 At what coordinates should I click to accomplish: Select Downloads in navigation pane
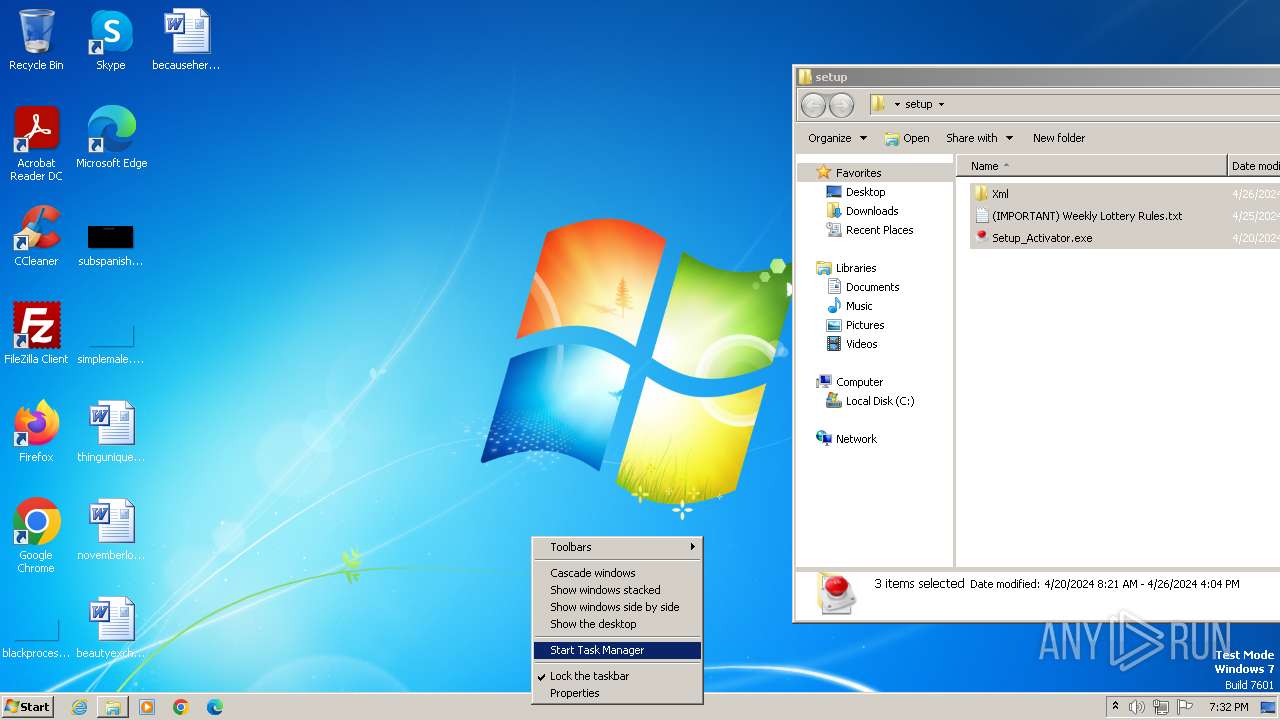862,211
